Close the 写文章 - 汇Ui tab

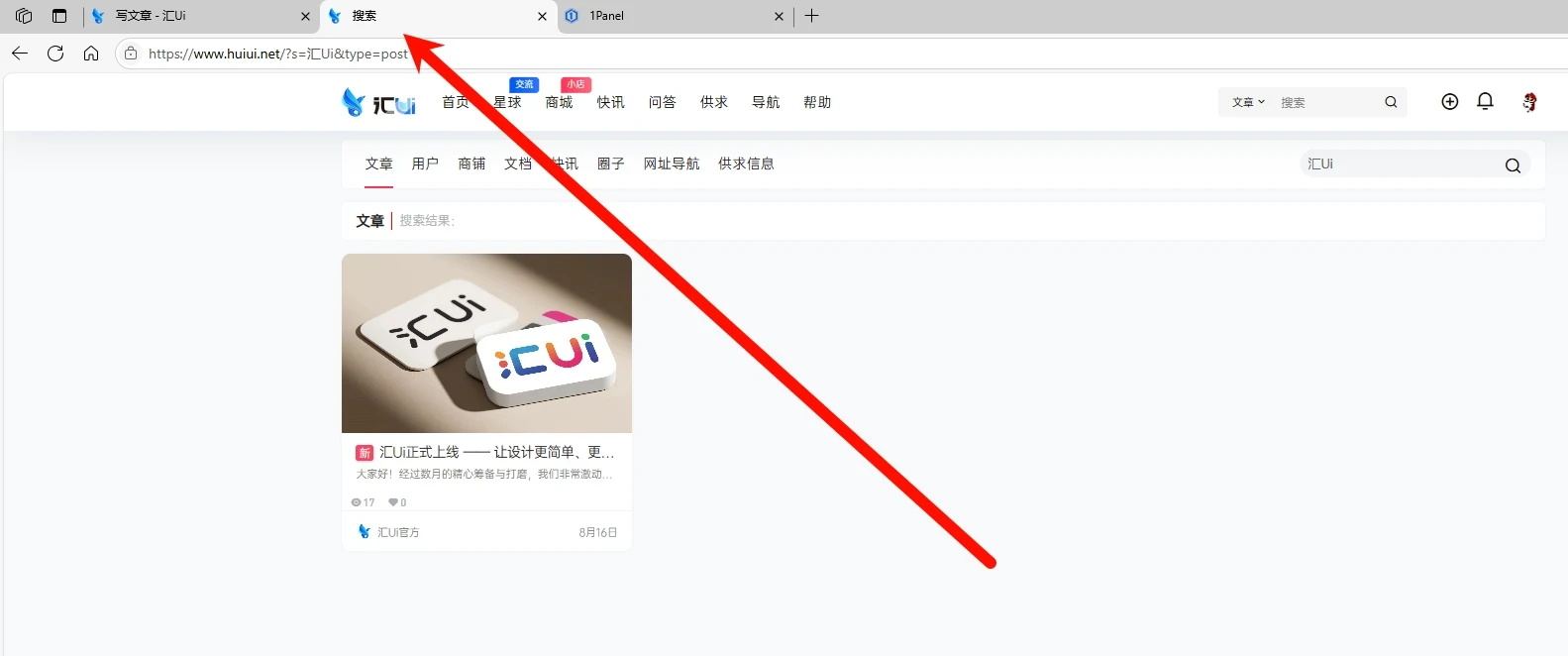point(305,16)
